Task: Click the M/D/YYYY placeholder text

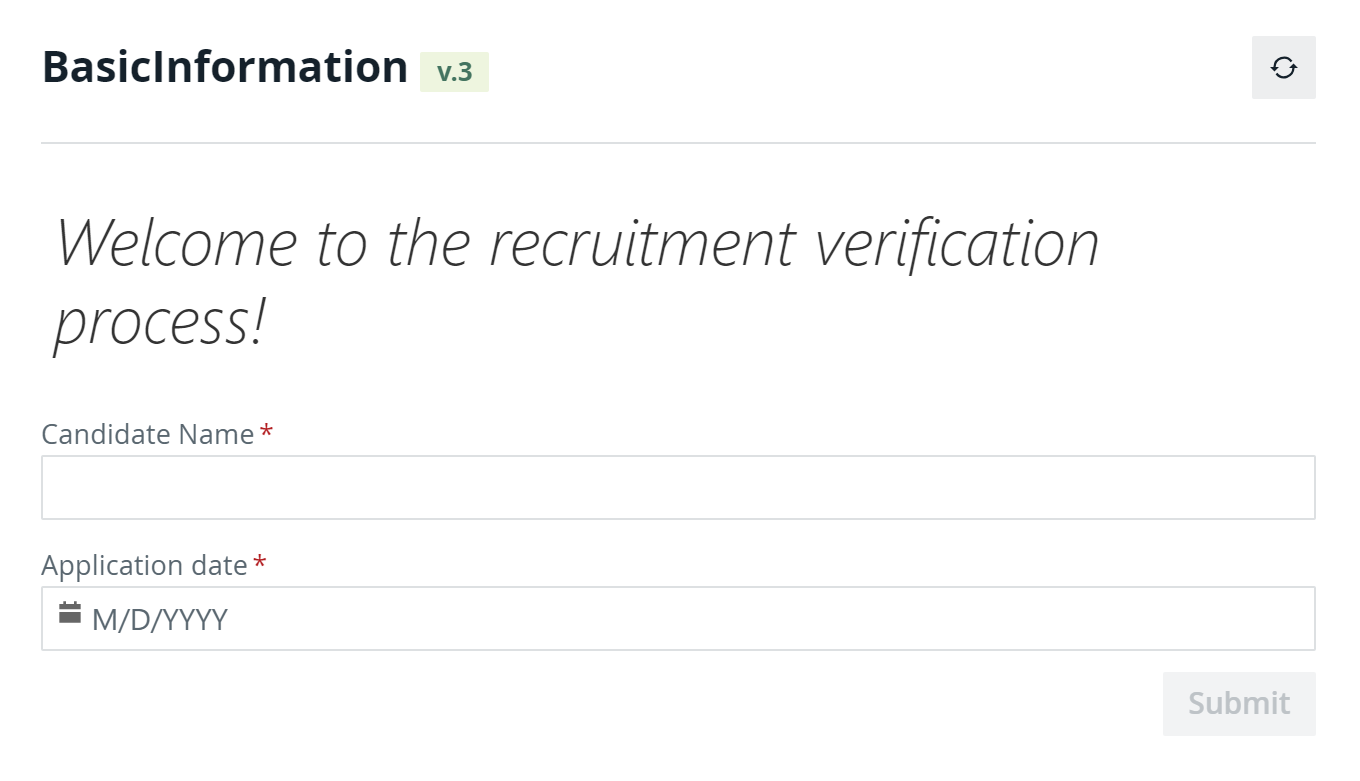Action: (160, 620)
